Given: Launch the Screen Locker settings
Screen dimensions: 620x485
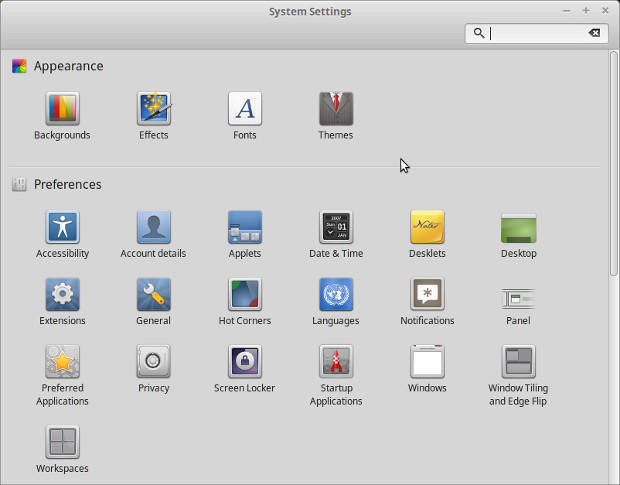Looking at the screenshot, I should [245, 362].
